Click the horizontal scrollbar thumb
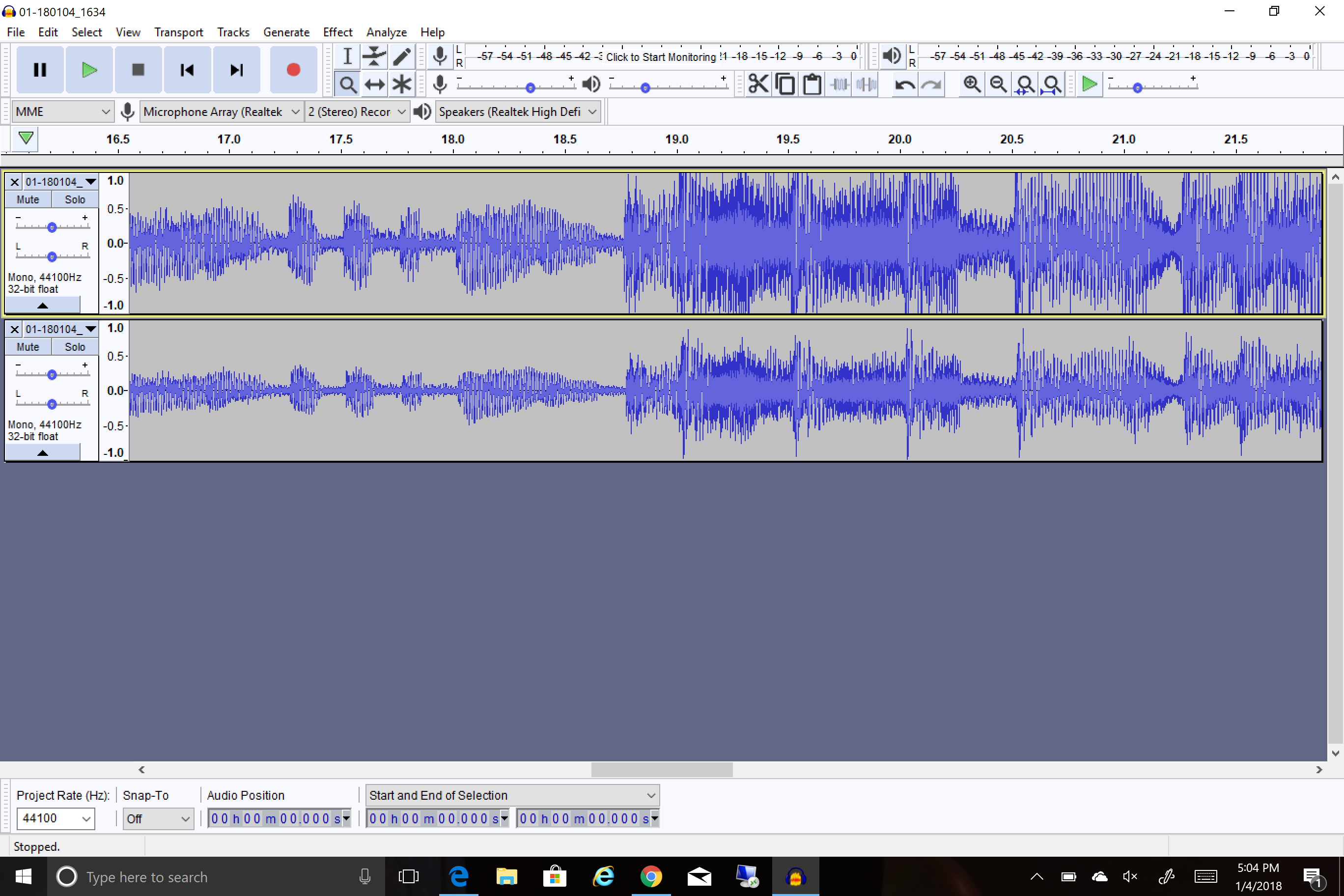 click(662, 769)
